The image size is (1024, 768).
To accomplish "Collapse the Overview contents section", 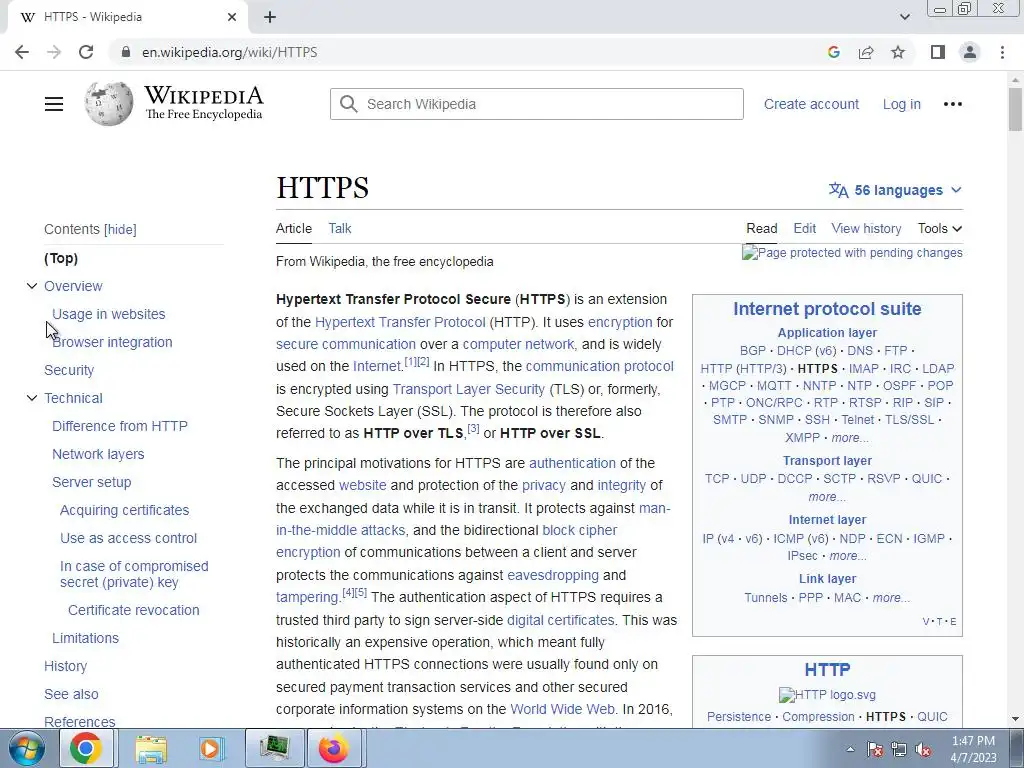I will click(31, 286).
